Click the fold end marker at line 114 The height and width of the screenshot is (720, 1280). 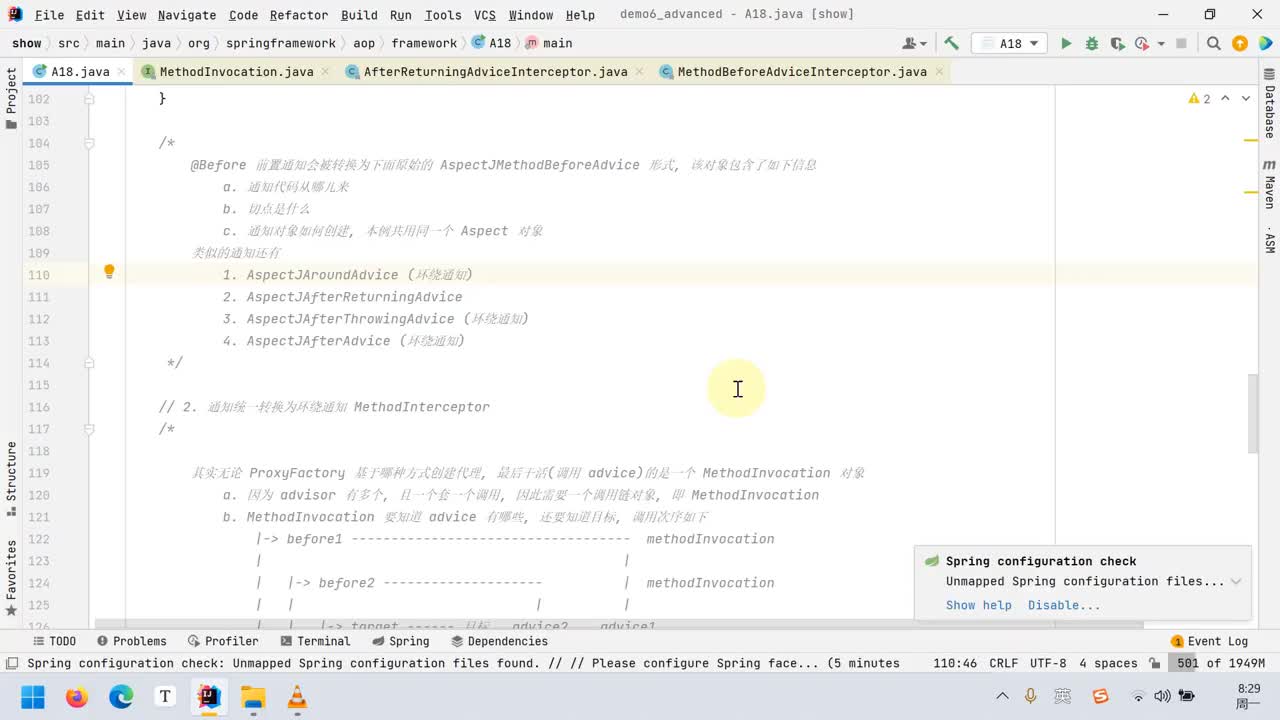(89, 363)
